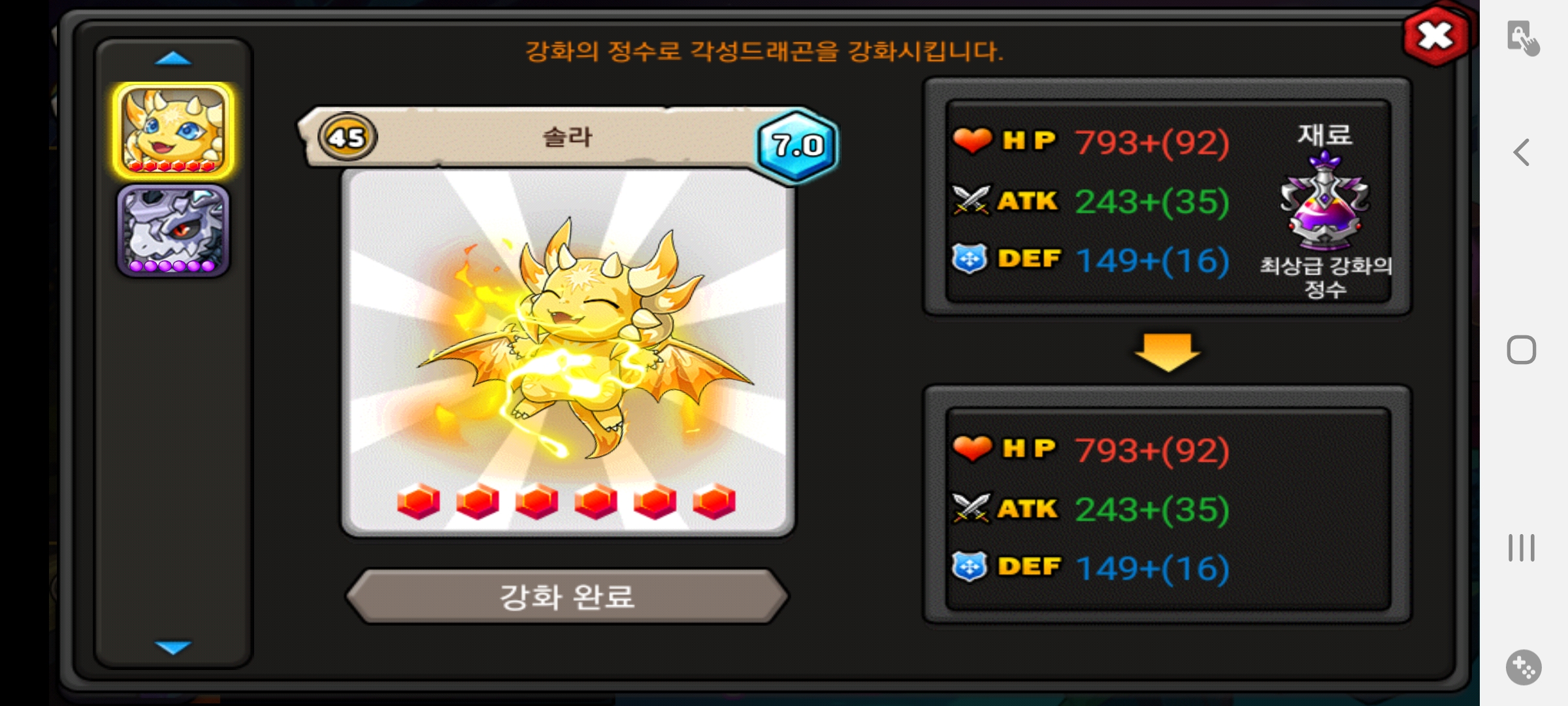
Task: Select the gray skull dragon thumbnail
Action: coord(173,230)
